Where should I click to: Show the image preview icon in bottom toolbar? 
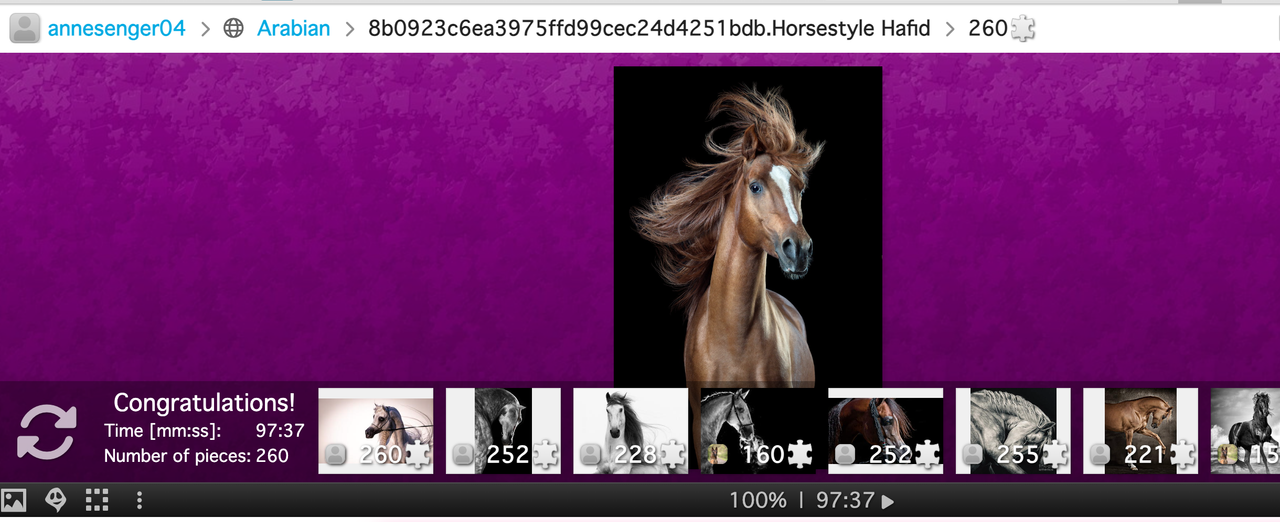[x=14, y=500]
